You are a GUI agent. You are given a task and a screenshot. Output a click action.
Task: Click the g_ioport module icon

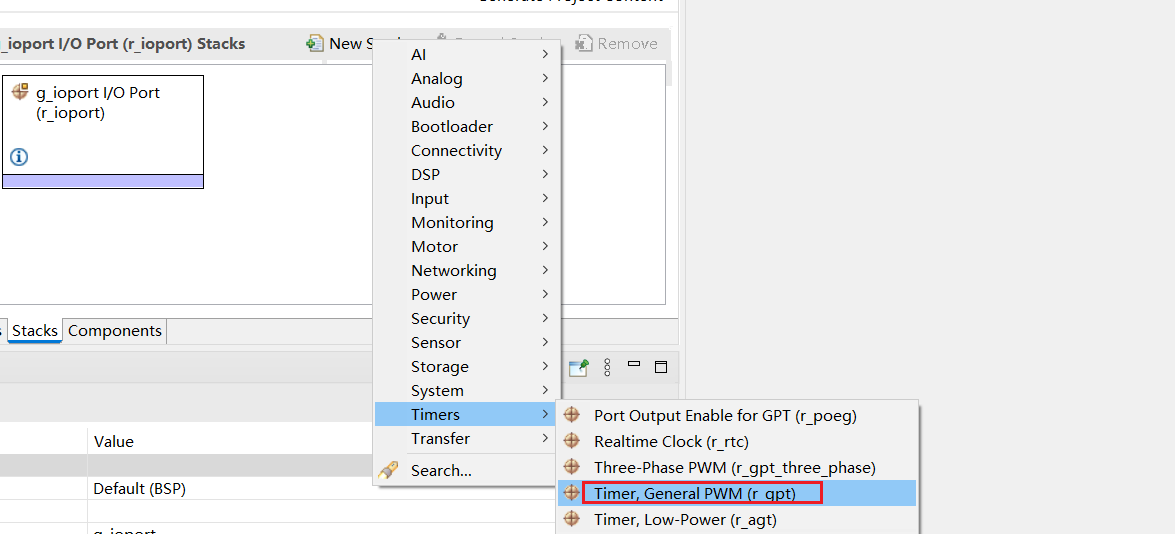20,92
